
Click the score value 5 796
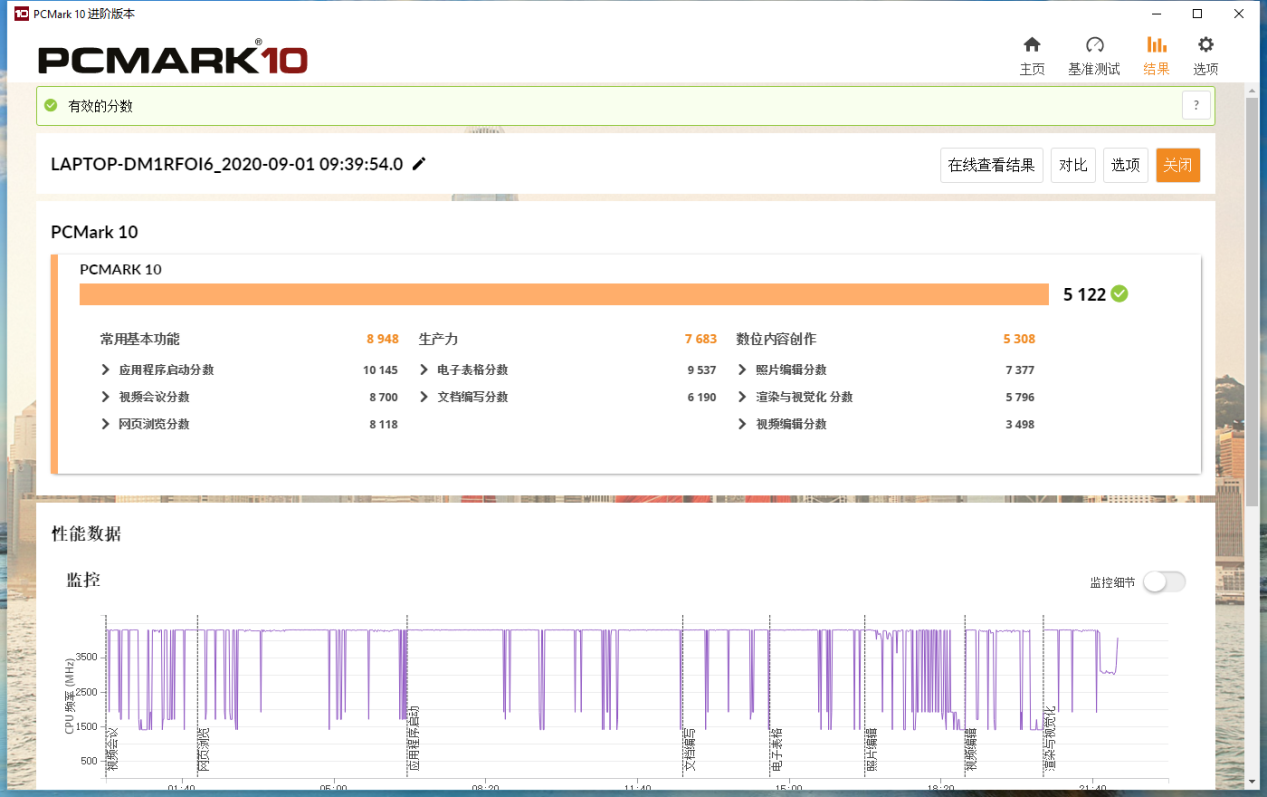click(1020, 397)
